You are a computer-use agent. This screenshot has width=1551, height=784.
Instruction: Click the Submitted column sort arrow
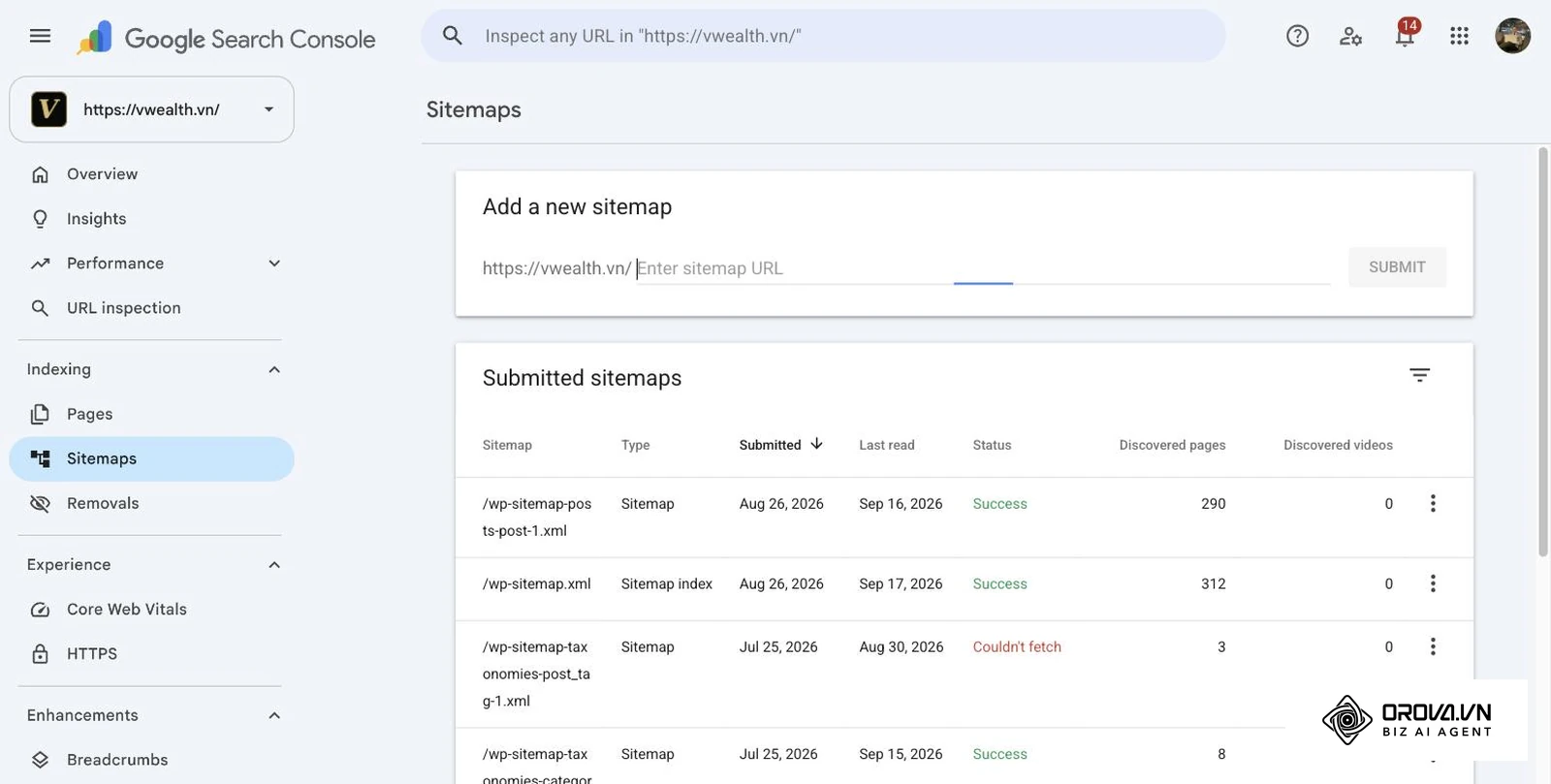click(816, 444)
